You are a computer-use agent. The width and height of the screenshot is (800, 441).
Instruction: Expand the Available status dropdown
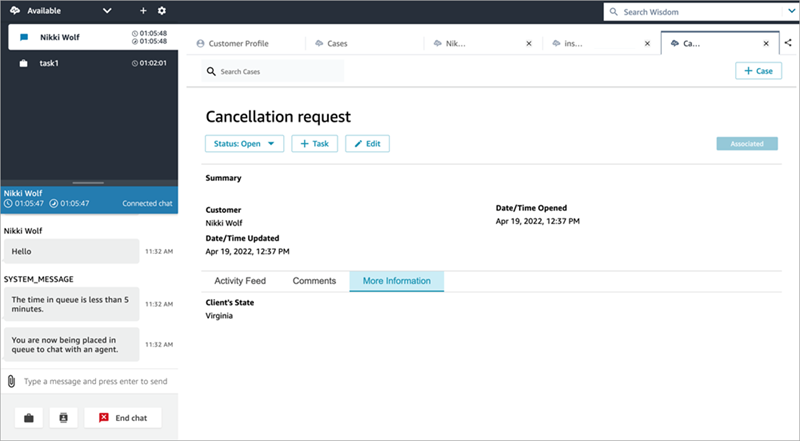(107, 11)
